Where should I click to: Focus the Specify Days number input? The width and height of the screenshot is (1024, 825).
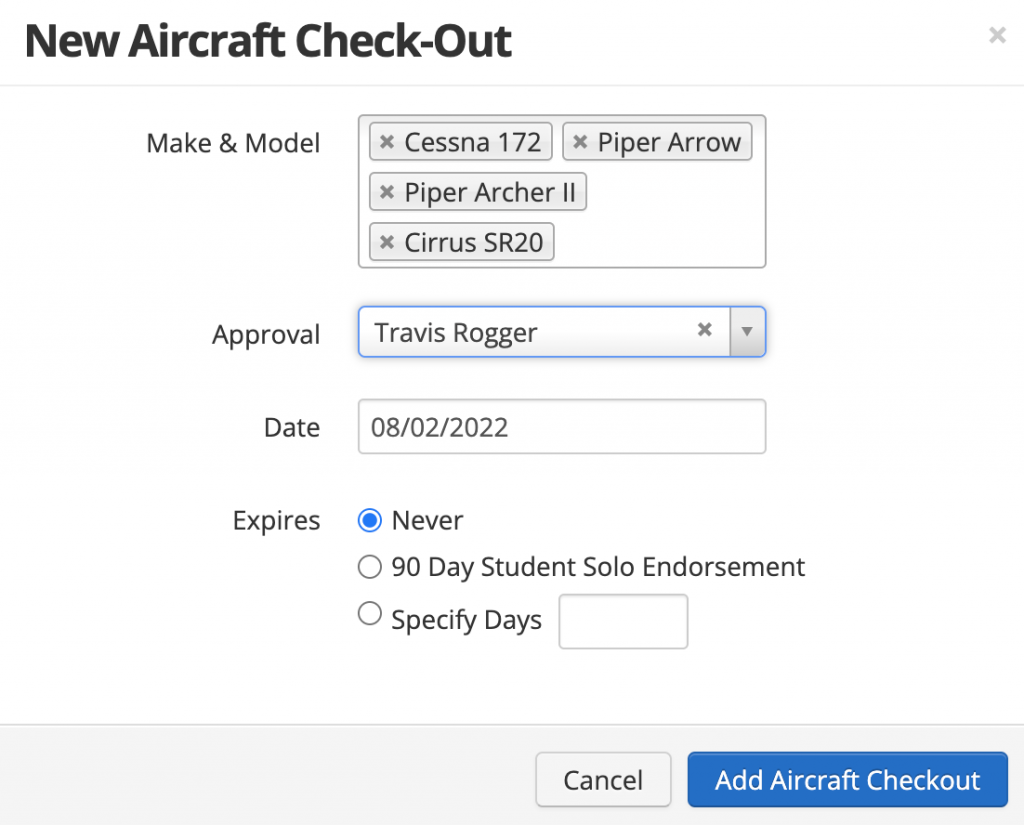tap(623, 621)
